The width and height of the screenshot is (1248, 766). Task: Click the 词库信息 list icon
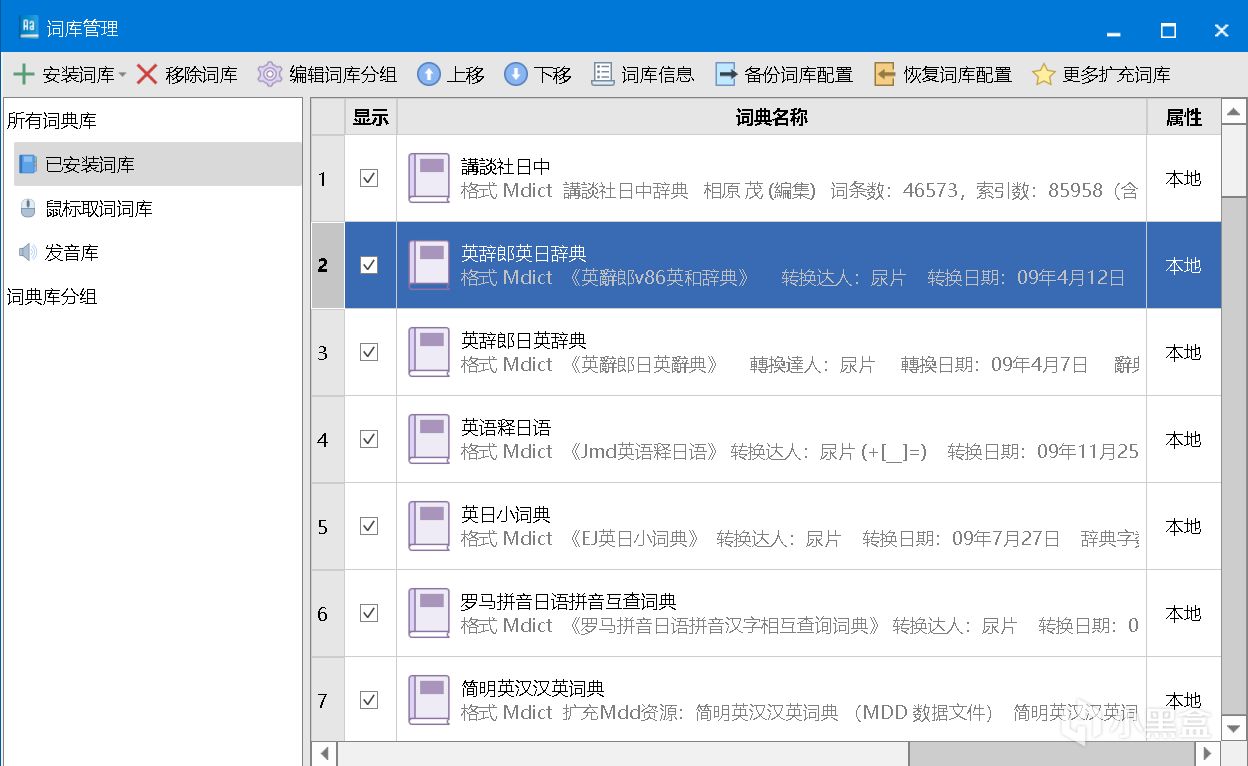click(603, 75)
